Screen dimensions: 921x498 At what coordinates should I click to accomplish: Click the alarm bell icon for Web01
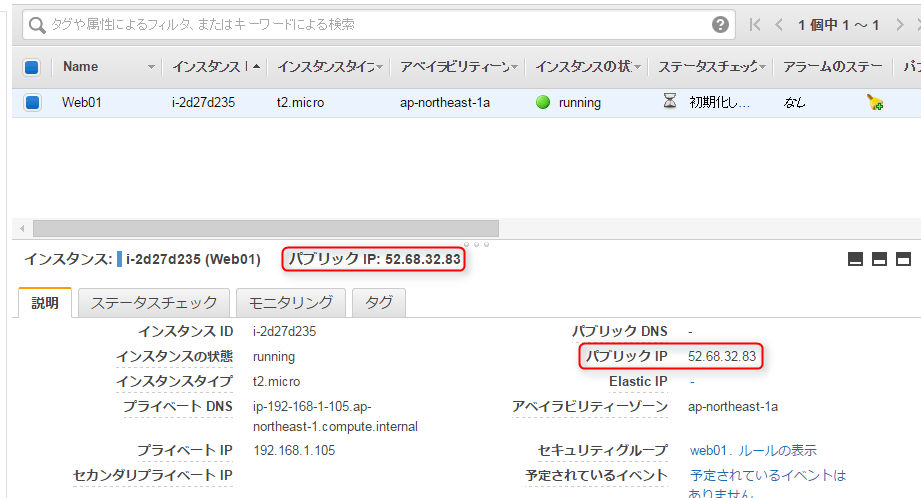click(874, 102)
